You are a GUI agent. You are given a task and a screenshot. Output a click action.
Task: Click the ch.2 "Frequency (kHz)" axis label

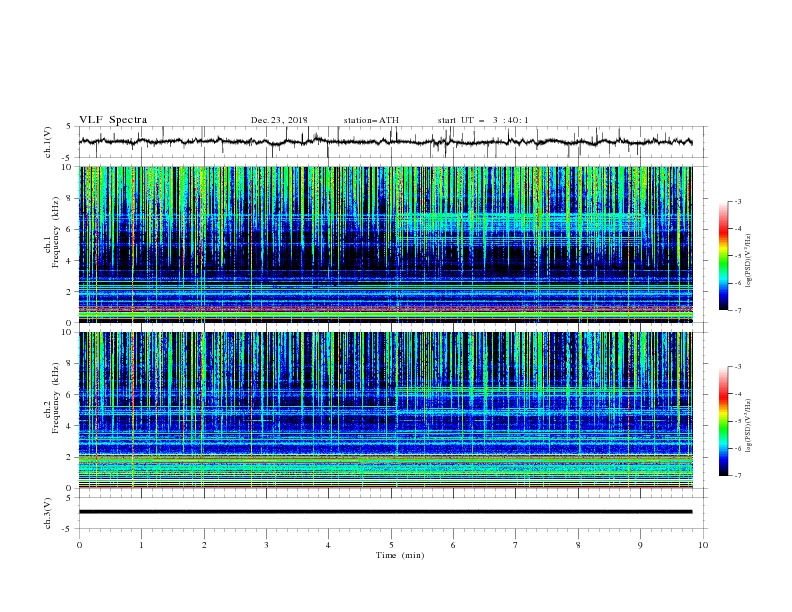coord(56,398)
